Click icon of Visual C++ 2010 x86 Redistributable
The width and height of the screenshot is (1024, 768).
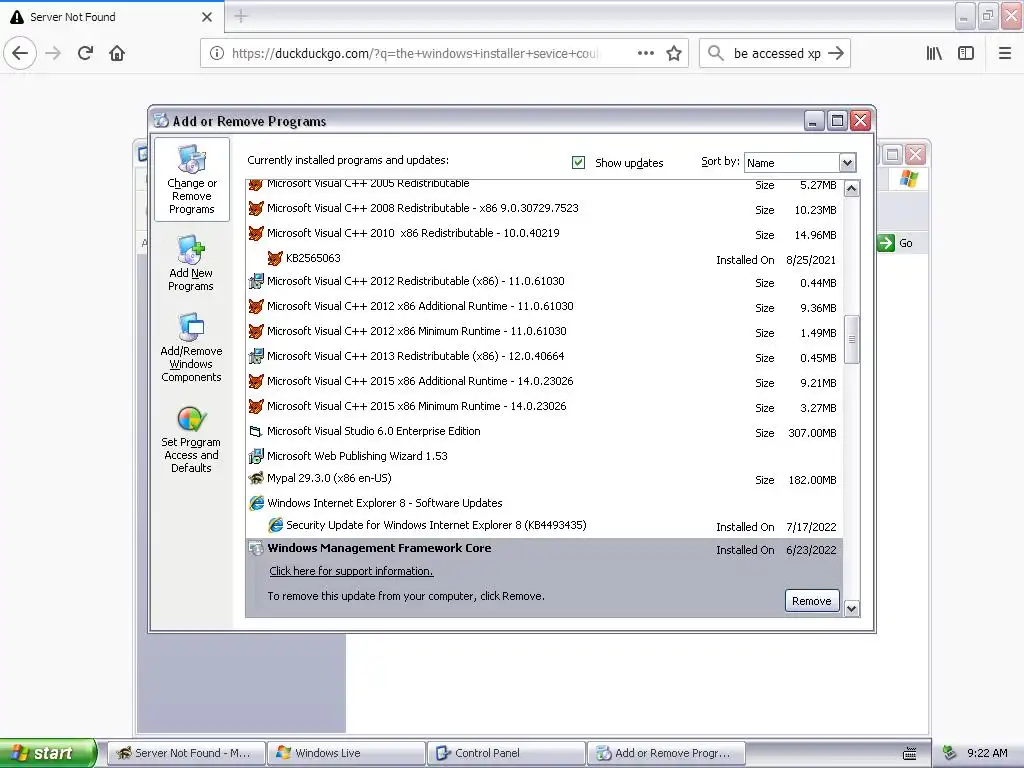(x=256, y=233)
